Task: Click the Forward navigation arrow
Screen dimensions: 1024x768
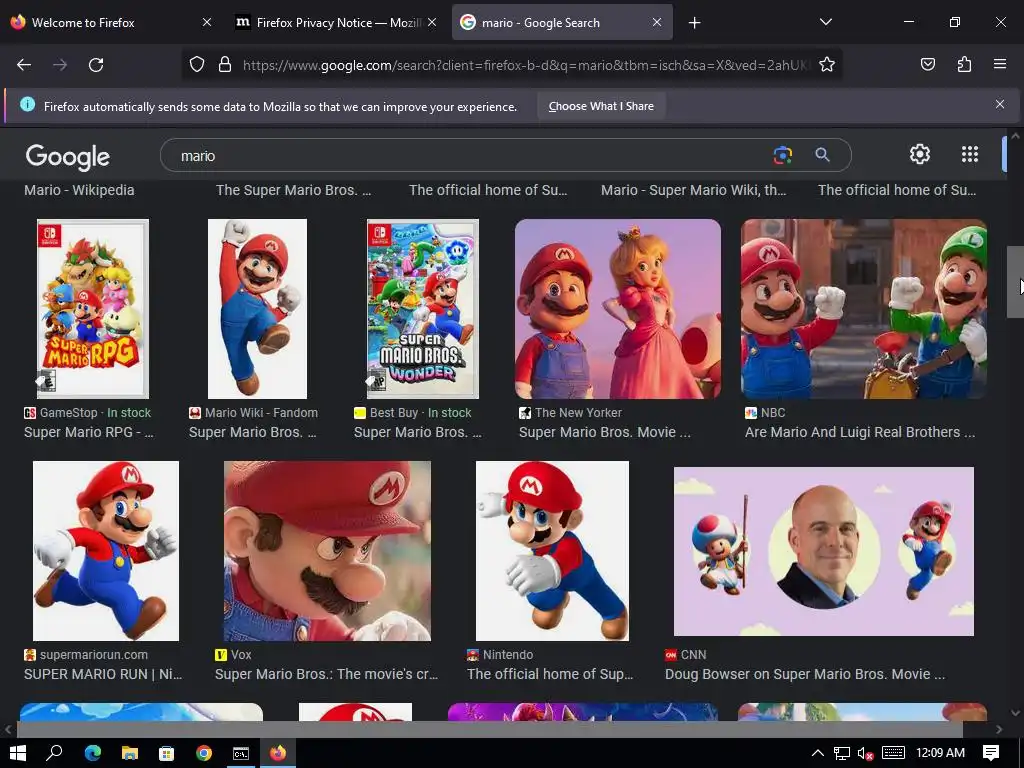Action: click(60, 65)
